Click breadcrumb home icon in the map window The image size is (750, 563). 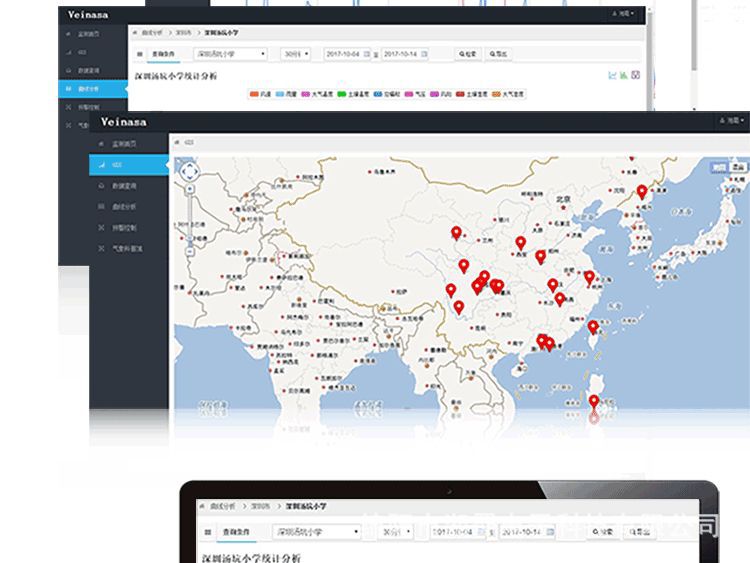tap(176, 142)
